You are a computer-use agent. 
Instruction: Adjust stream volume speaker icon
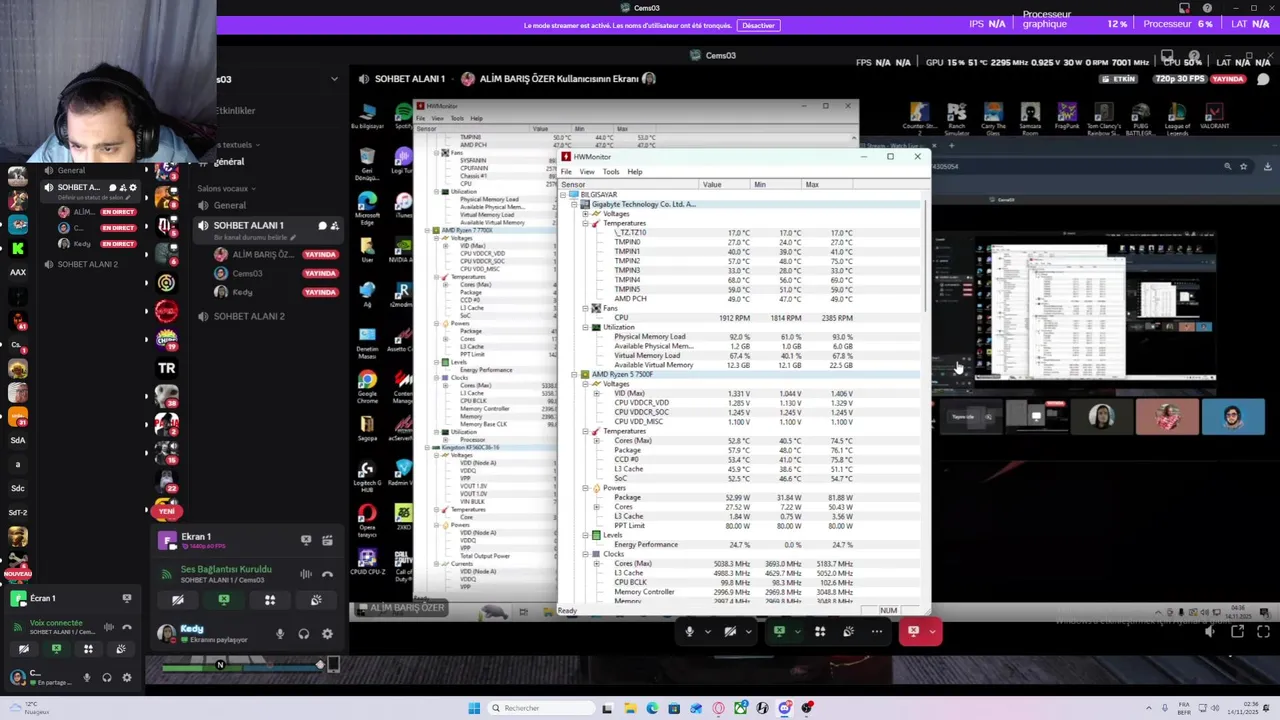click(x=1210, y=631)
